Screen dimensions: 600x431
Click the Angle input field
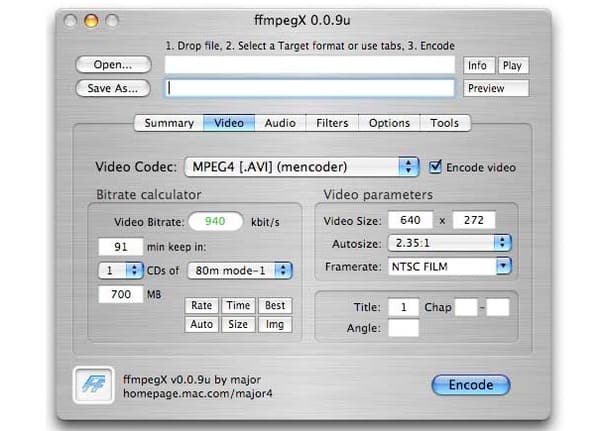pos(403,328)
